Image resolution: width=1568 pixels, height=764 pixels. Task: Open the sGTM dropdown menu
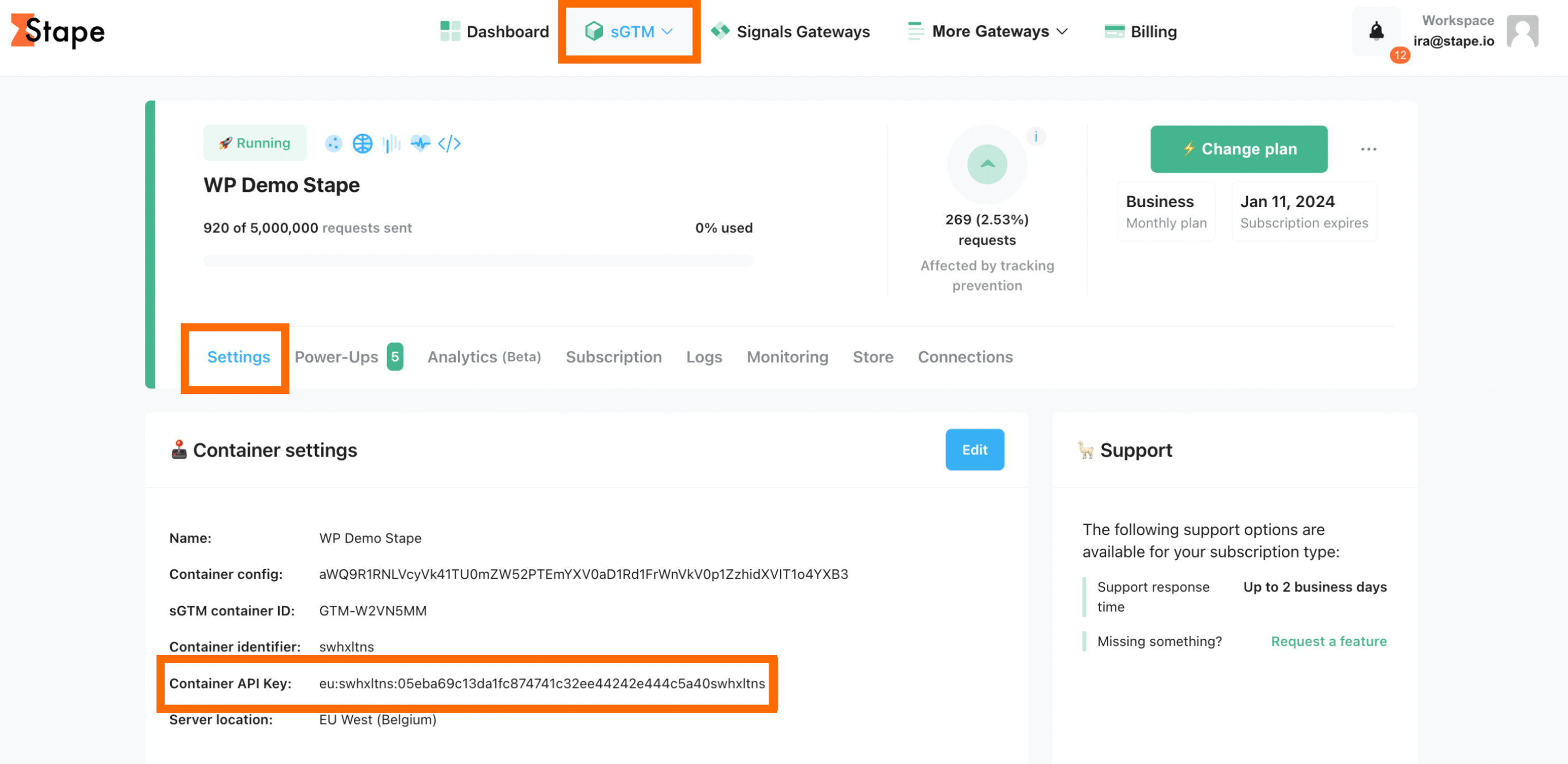click(x=629, y=31)
